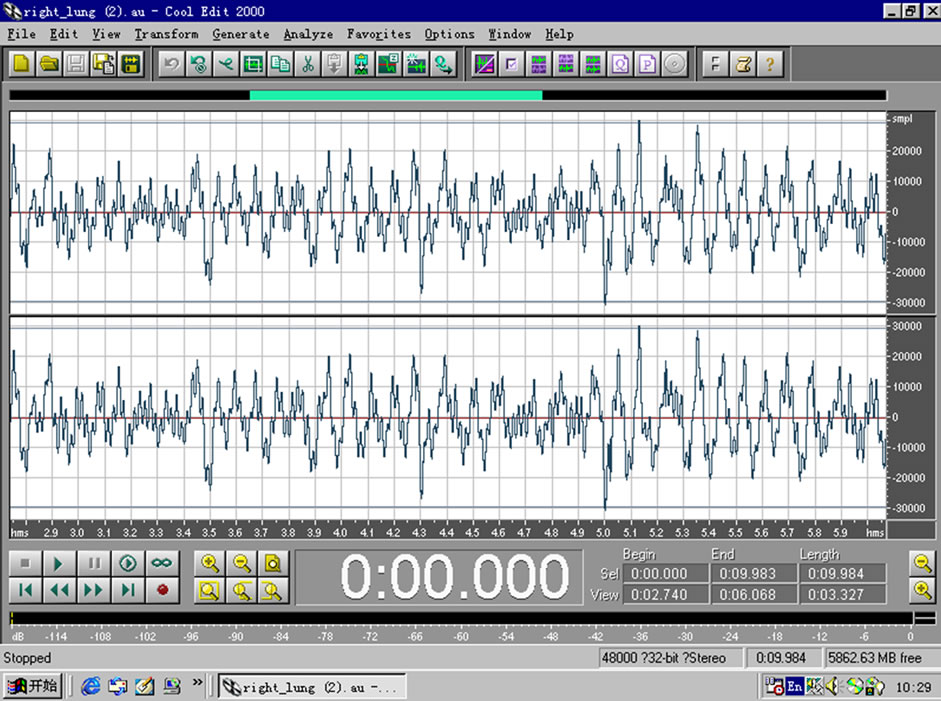Click the green repeat-last-command squiggle icon
The image size is (941, 701).
(226, 64)
